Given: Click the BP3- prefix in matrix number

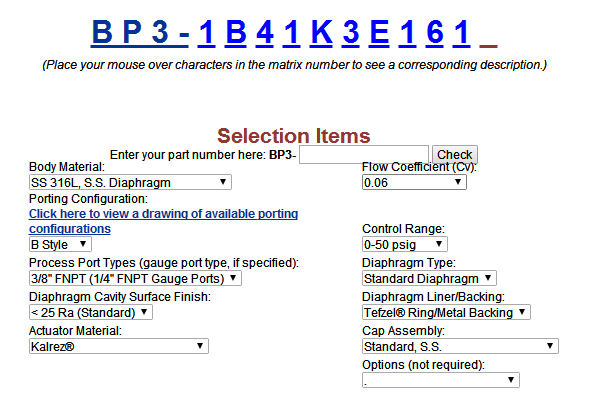Looking at the screenshot, I should [x=140, y=32].
